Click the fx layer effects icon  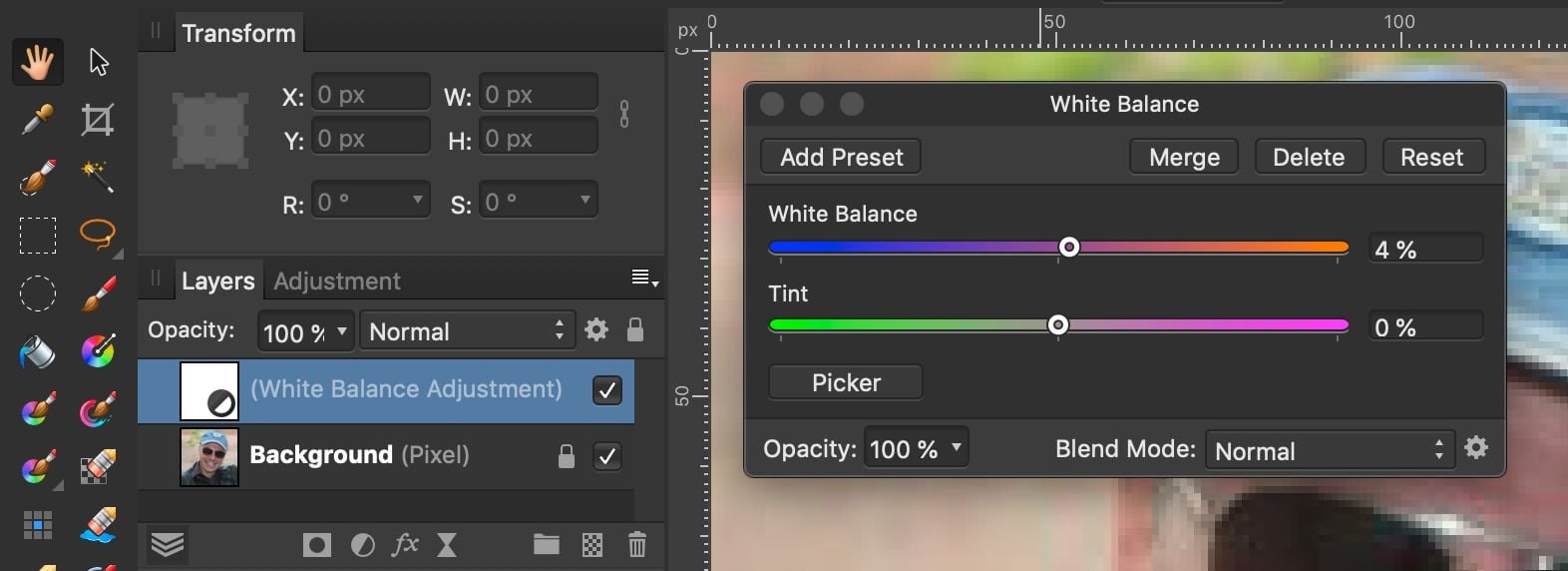(x=405, y=544)
